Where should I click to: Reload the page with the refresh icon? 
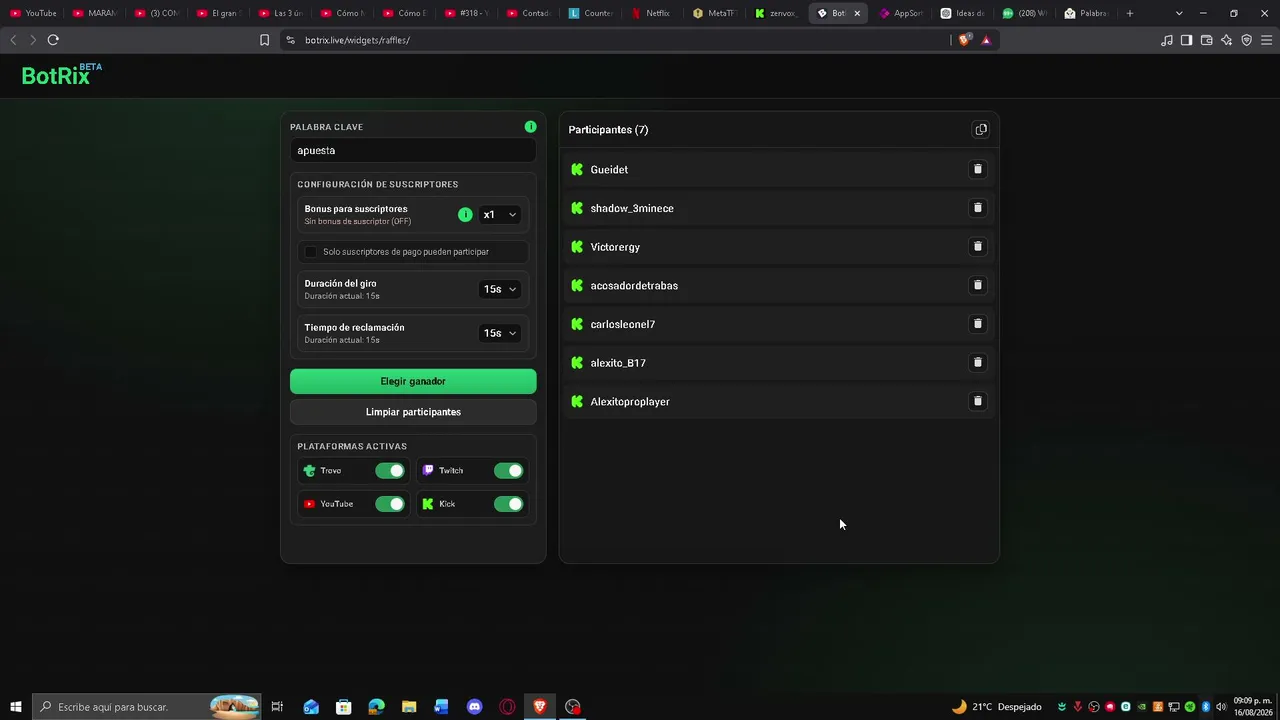[53, 40]
